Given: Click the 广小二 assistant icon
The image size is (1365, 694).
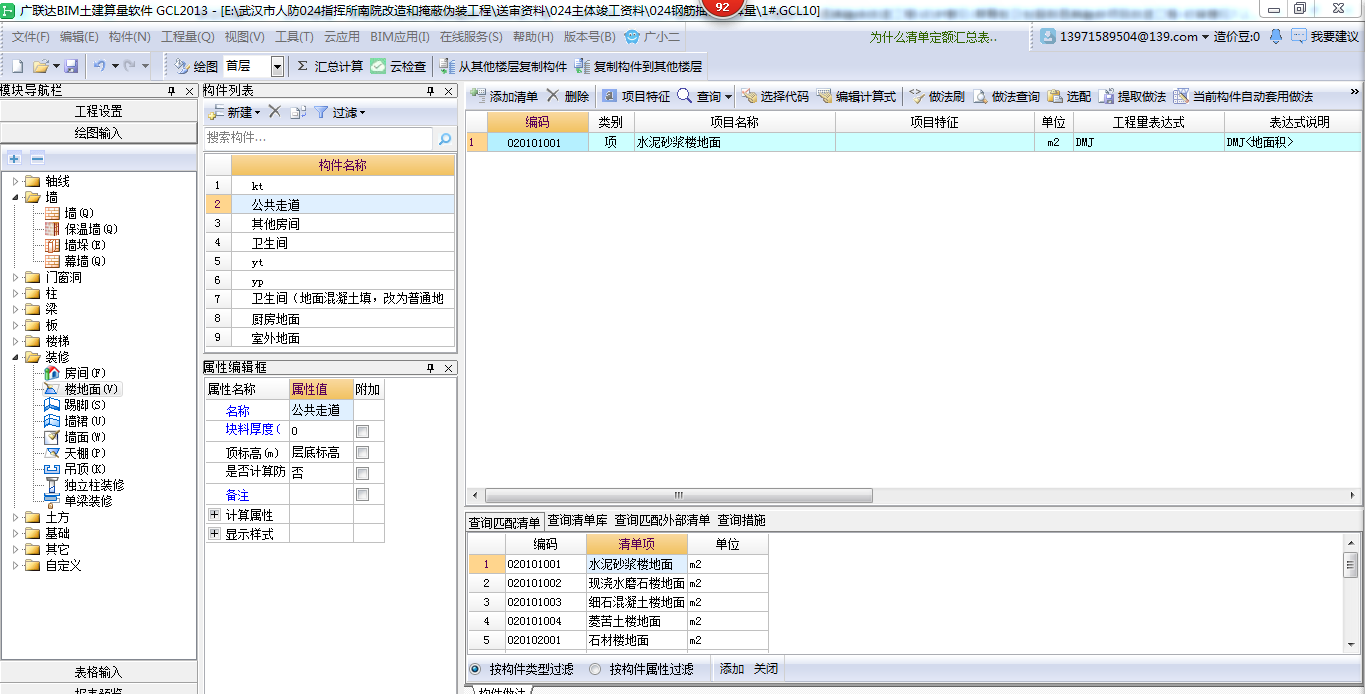Looking at the screenshot, I should (651, 36).
